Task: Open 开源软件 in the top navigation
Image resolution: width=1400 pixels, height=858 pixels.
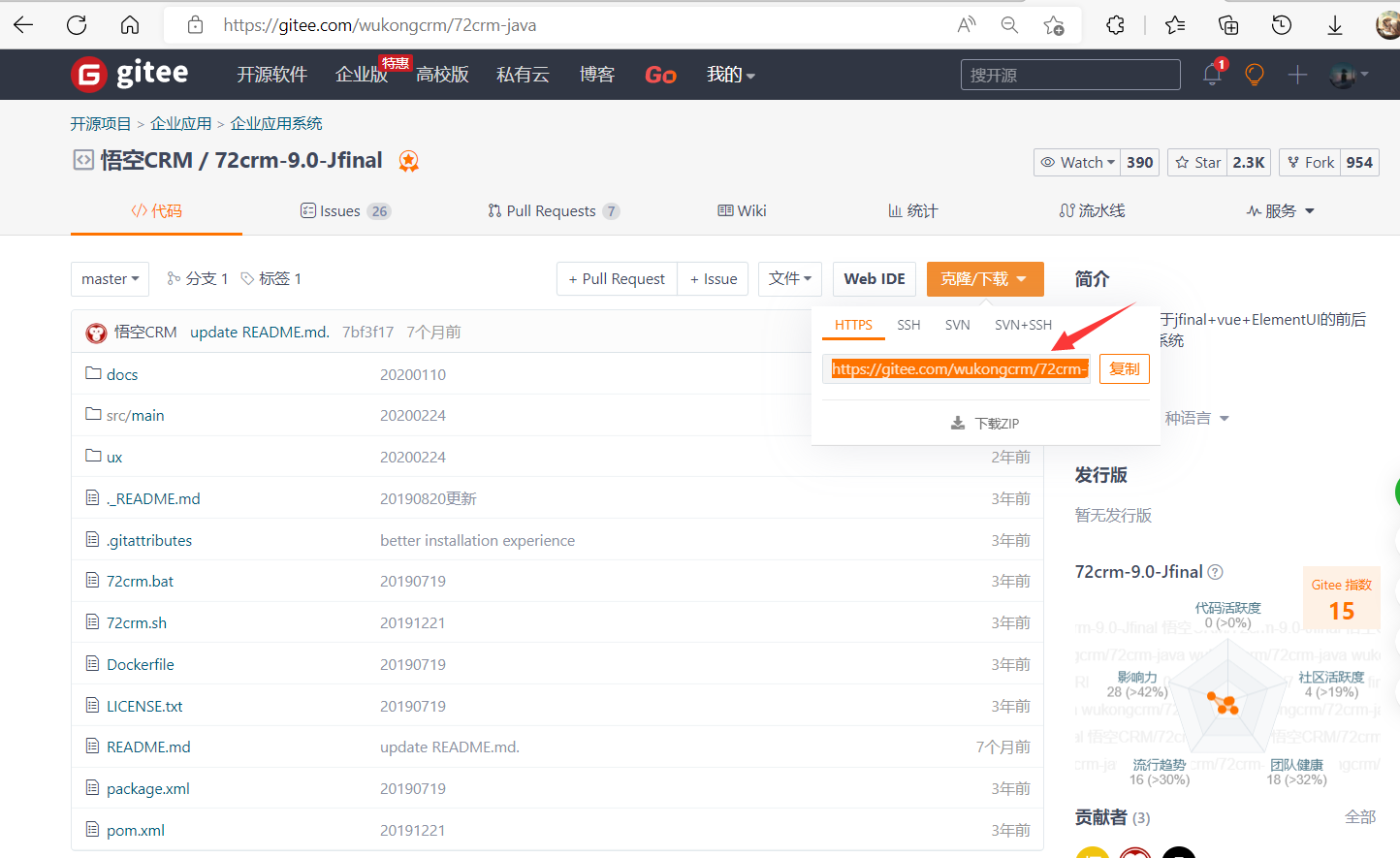Action: (x=272, y=75)
